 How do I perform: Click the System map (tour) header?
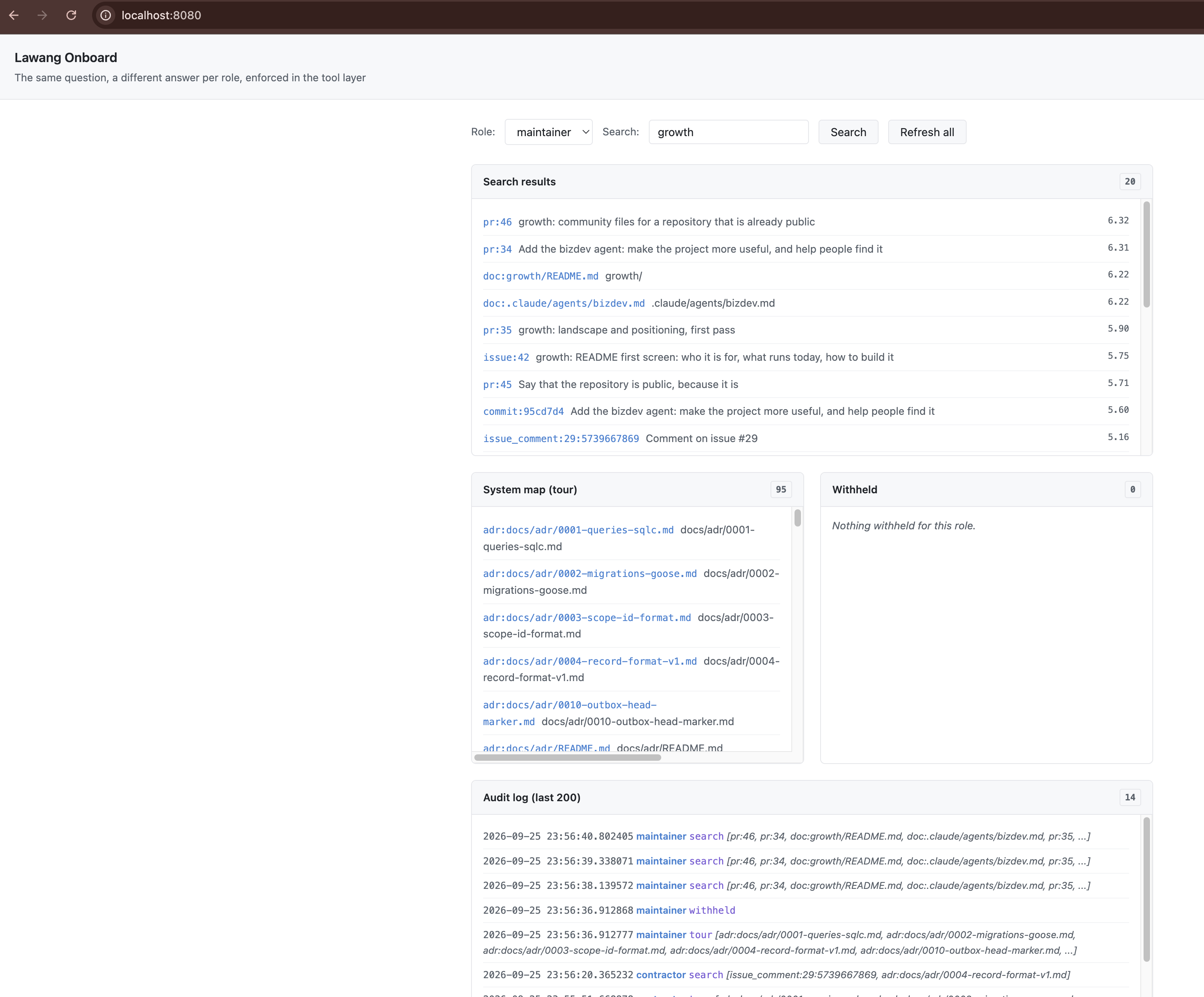637,489
